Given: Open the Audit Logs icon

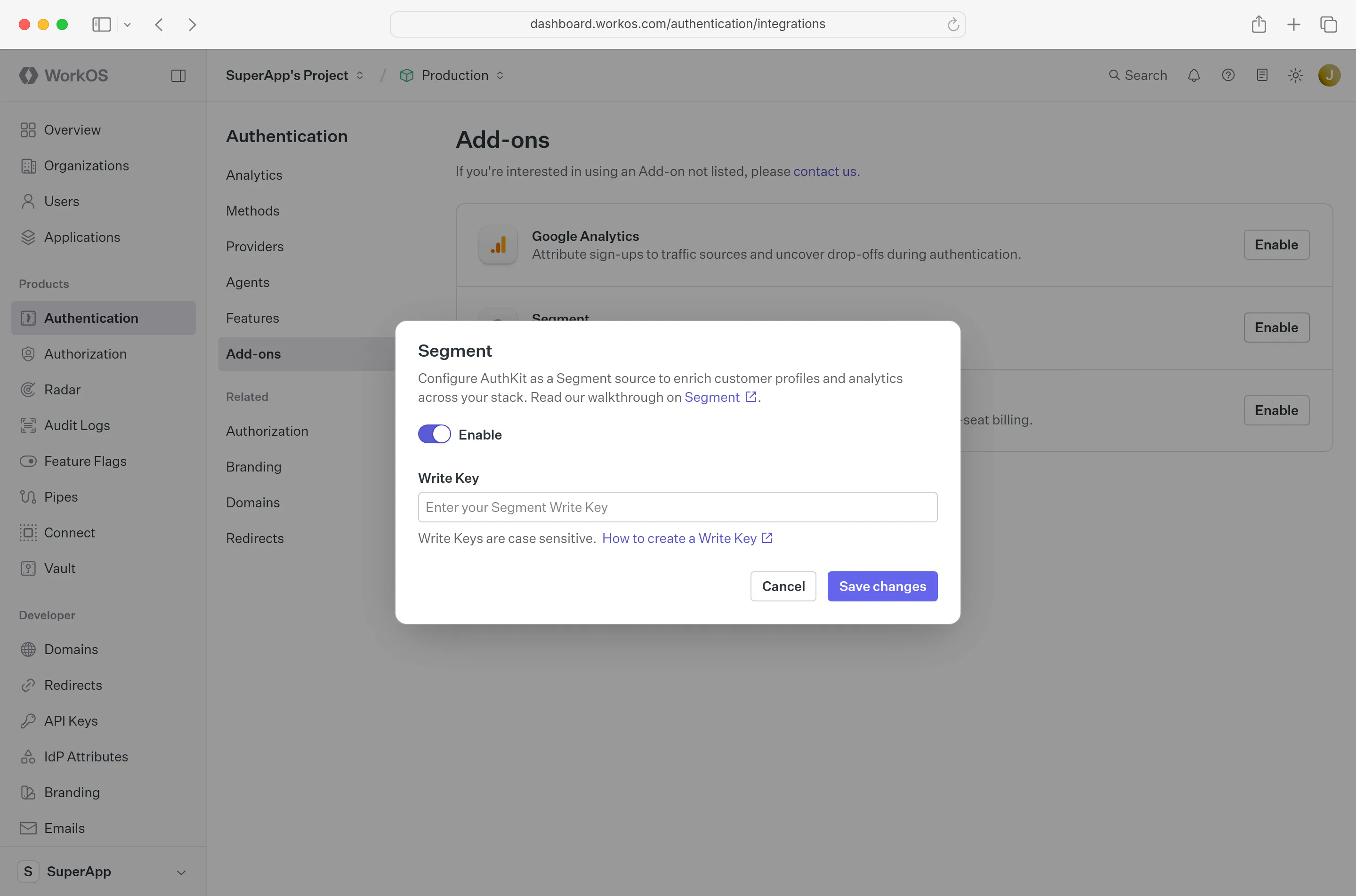Looking at the screenshot, I should click(28, 425).
